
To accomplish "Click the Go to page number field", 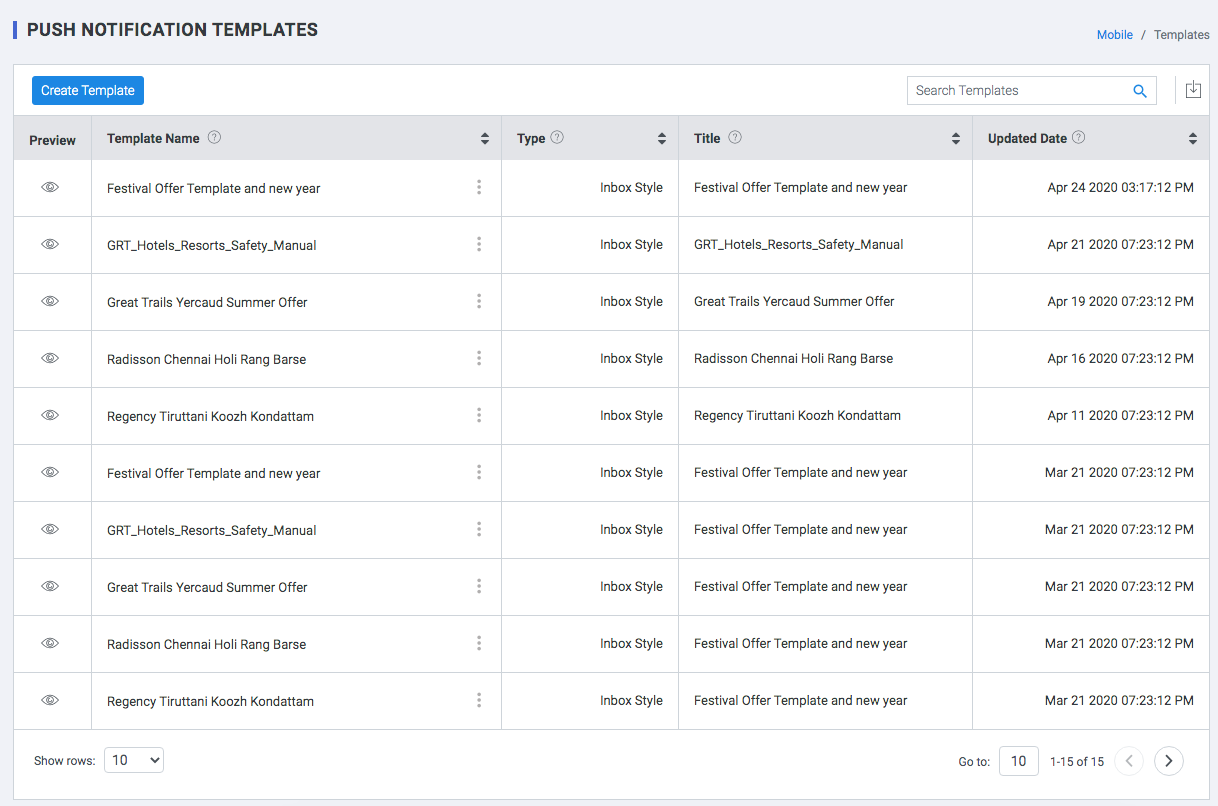I will coord(1019,761).
